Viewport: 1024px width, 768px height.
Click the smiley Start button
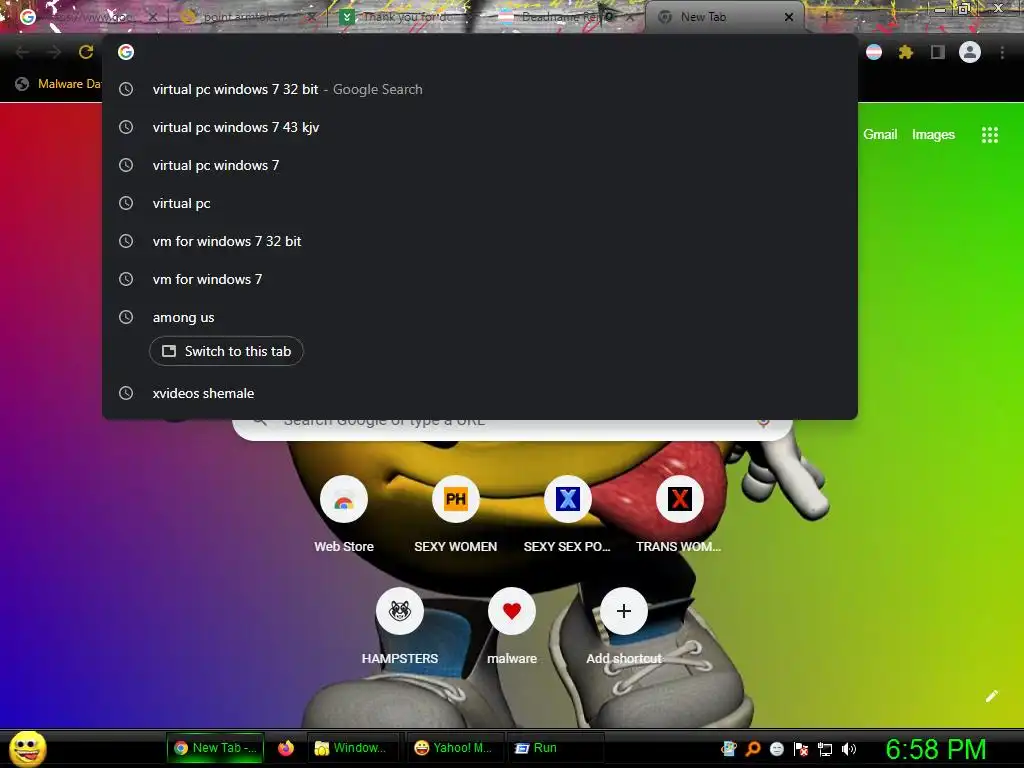pos(27,748)
